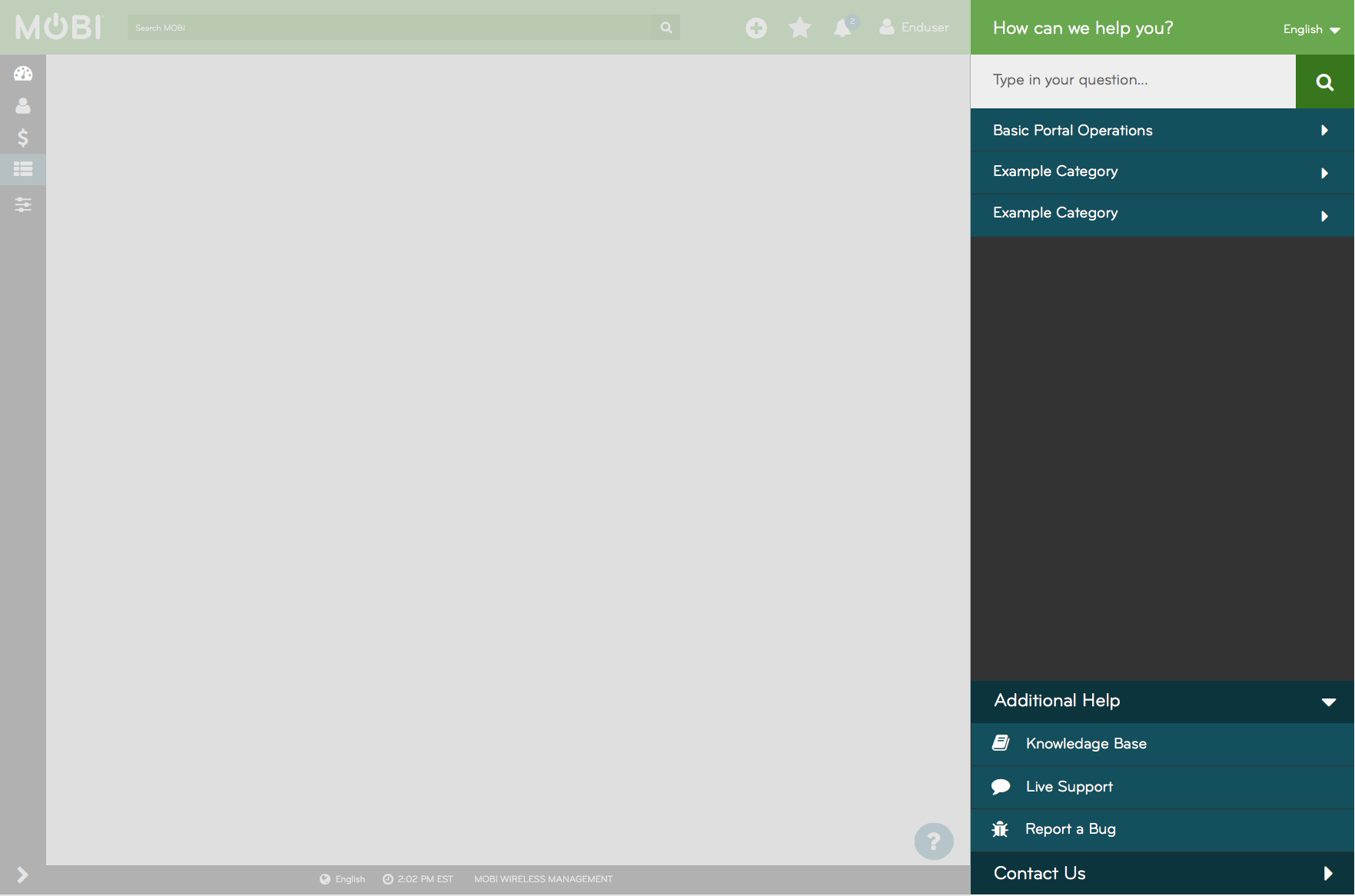Screen dimensions: 1355x896
Task: Expand Basic Portal Operations category
Action: (x=1162, y=130)
